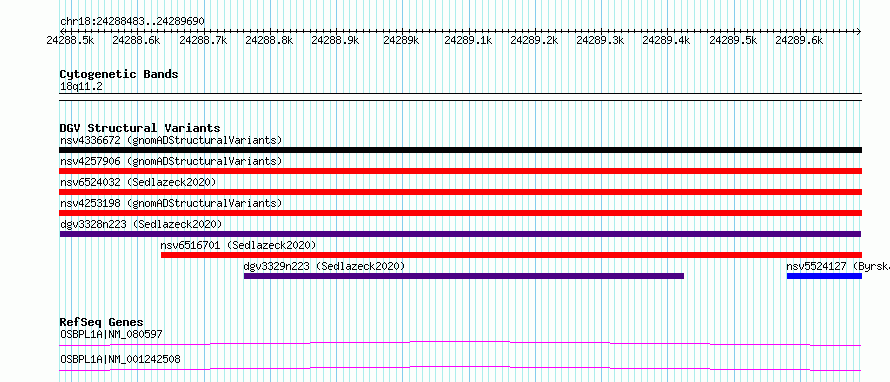Viewport: 890px width, 382px height.
Task: Click the 24288.8k ruler position
Action: coord(270,40)
